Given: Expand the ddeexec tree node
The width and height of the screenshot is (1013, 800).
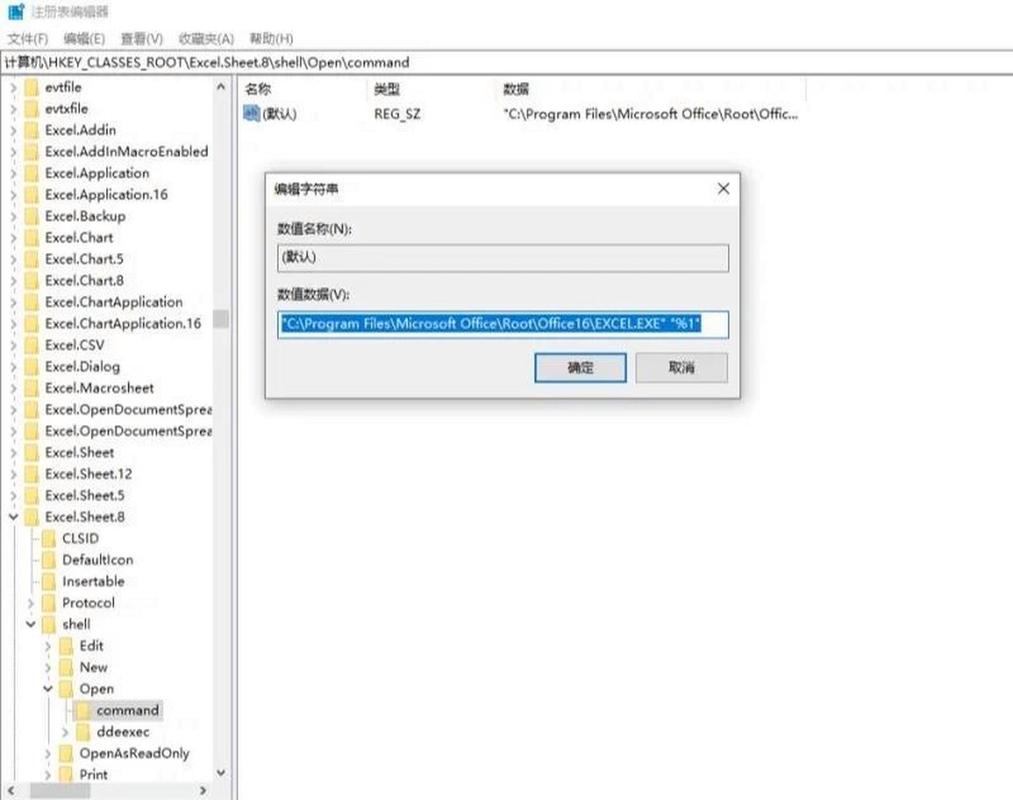Looking at the screenshot, I should 65,732.
